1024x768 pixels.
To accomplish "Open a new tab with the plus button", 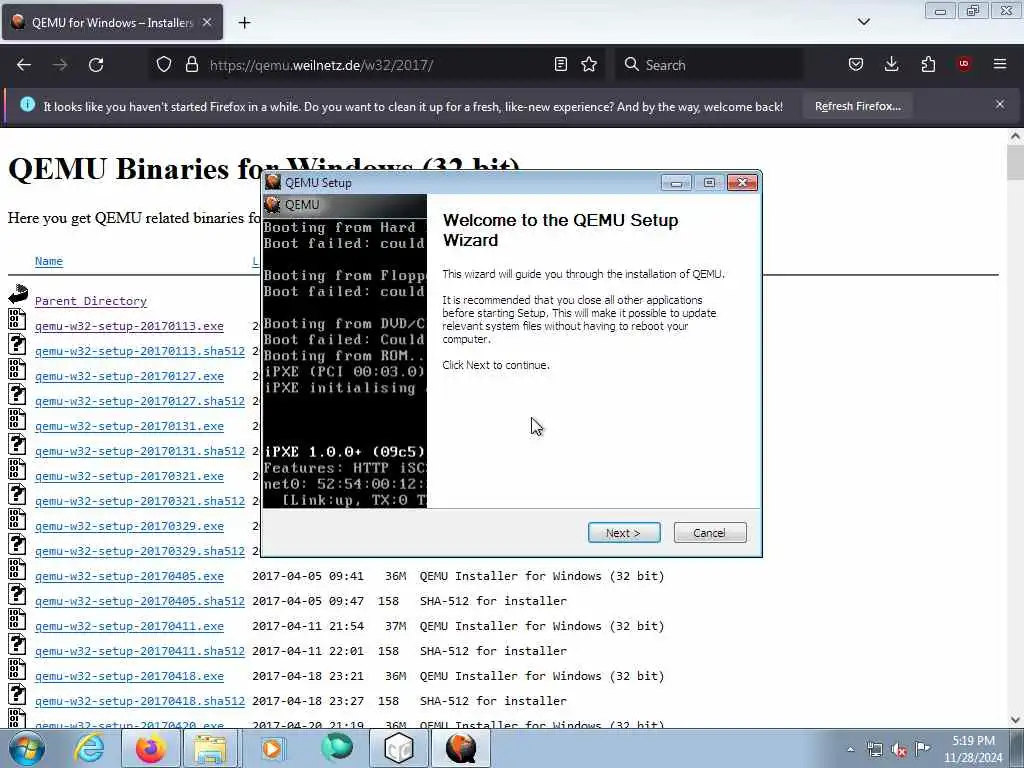I will click(244, 23).
